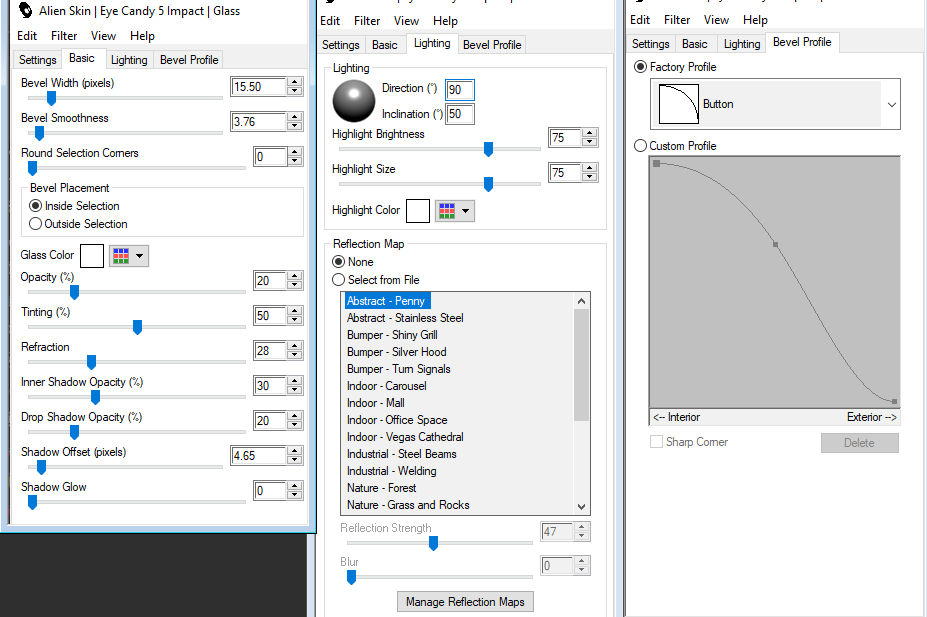
Task: Open Filter menu in Bevel Profile window
Action: point(677,20)
